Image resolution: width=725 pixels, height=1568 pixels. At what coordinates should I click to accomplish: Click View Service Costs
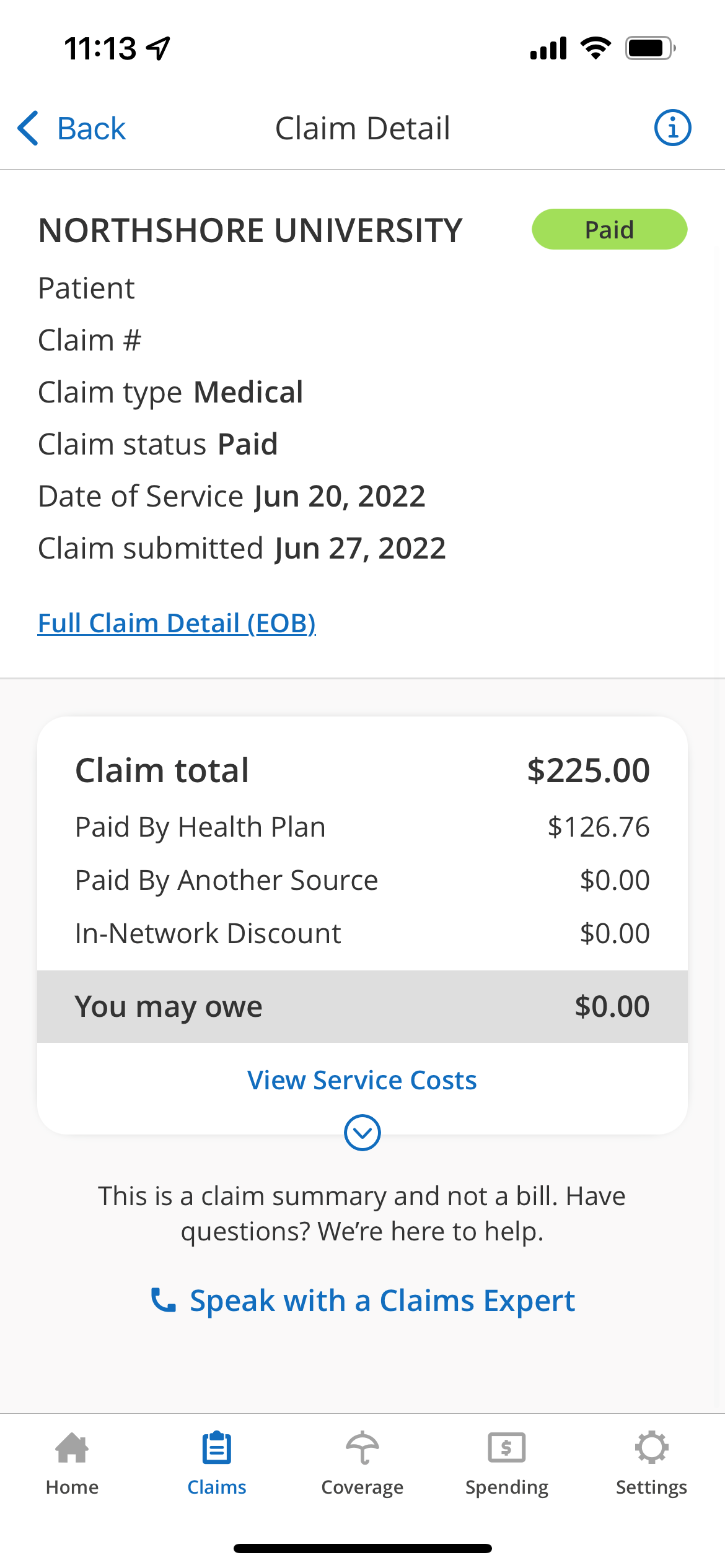362,1080
